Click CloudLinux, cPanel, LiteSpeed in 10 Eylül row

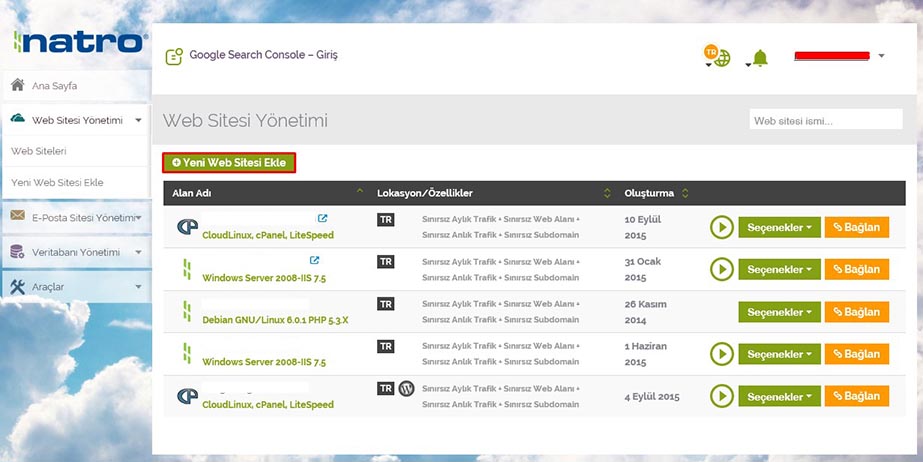pos(268,235)
